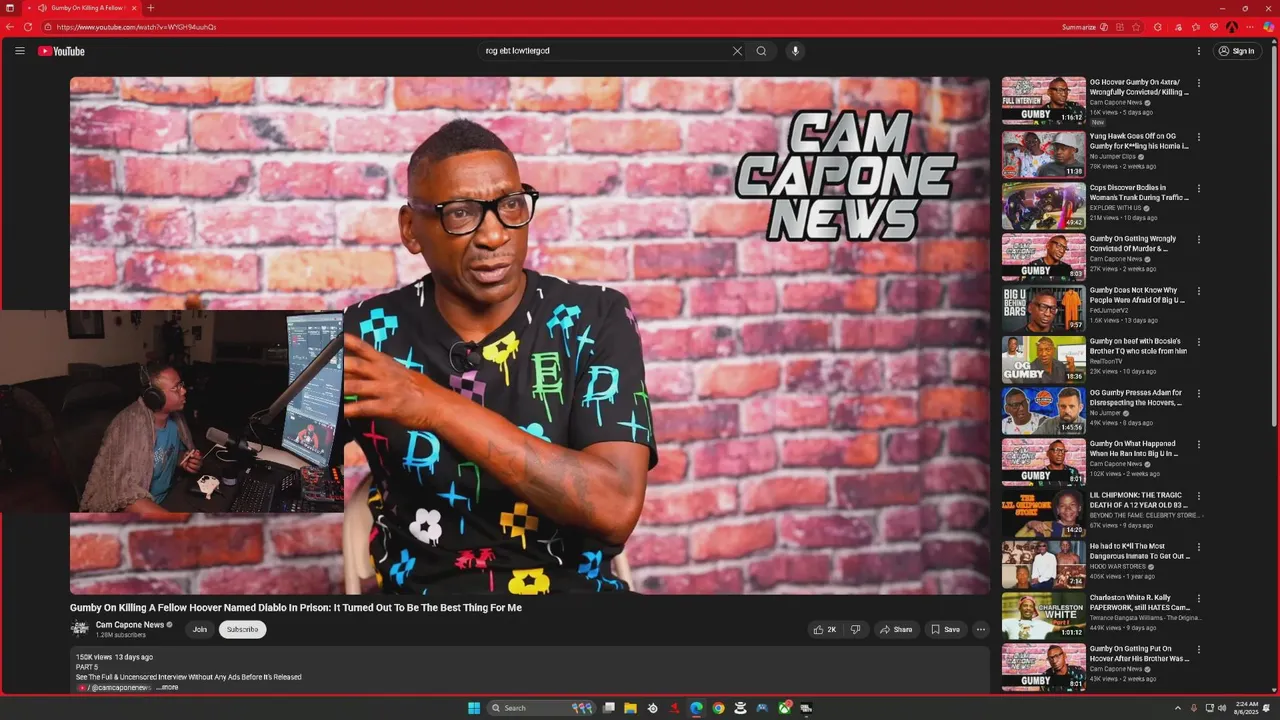
Task: Join the Cam Capone News channel
Action: click(200, 629)
